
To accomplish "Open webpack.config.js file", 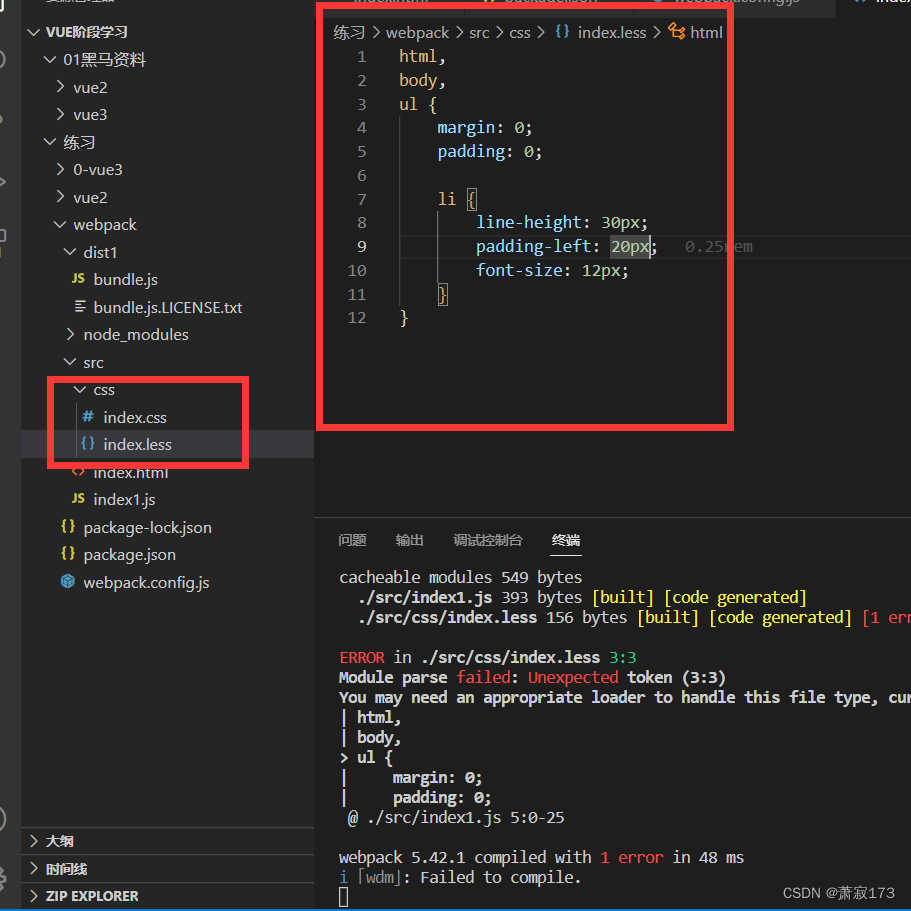I will (146, 583).
